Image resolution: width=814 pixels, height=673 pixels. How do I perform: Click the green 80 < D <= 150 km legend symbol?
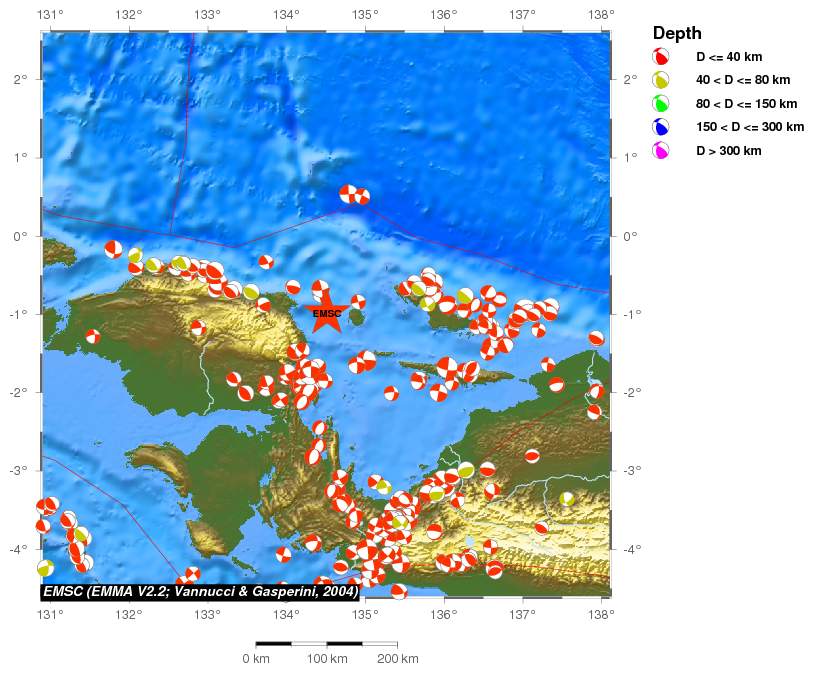[x=661, y=103]
